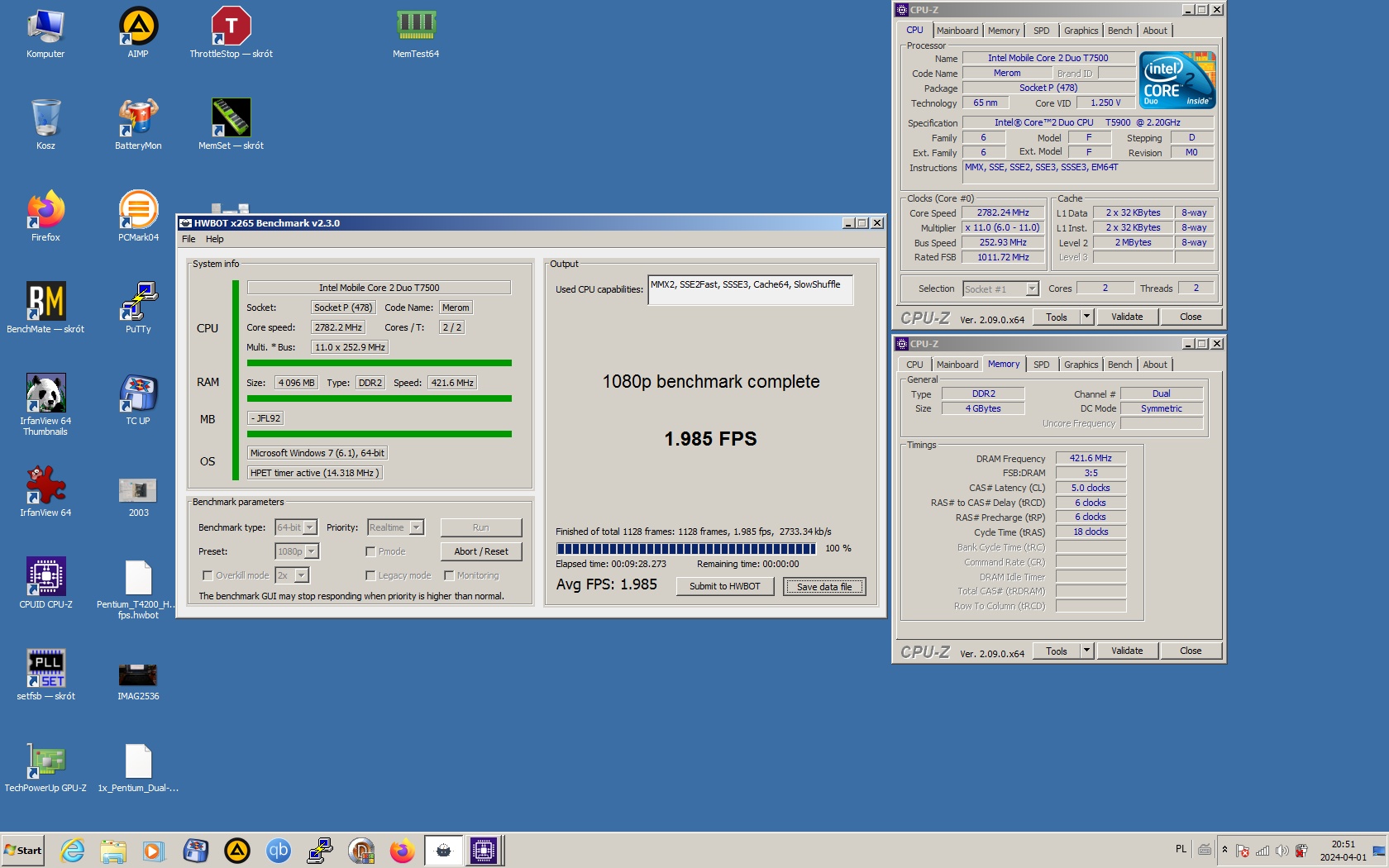Open the Start menu
This screenshot has height=868, width=1389.
coord(23,850)
